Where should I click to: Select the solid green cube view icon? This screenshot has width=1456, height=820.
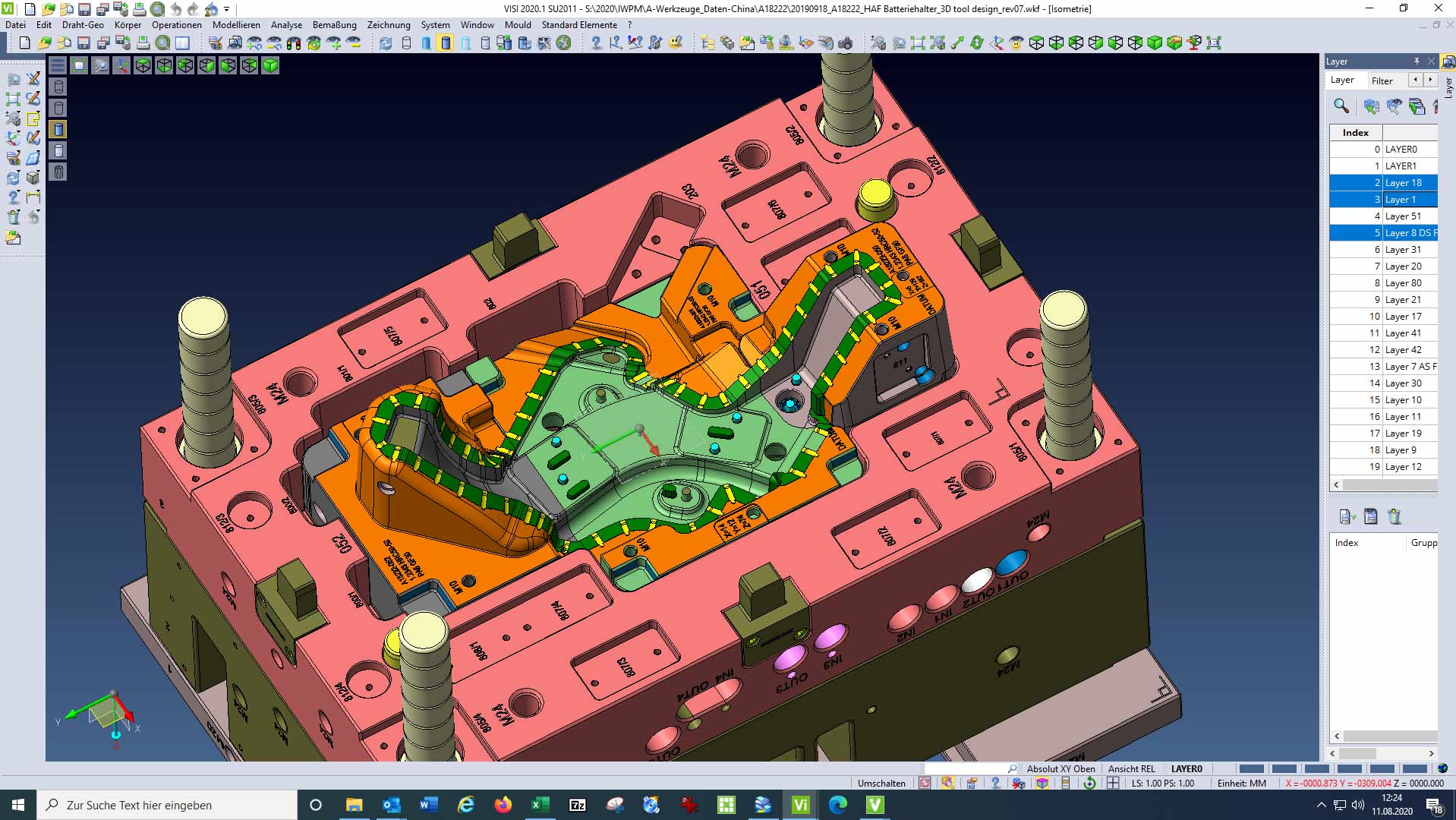270,66
